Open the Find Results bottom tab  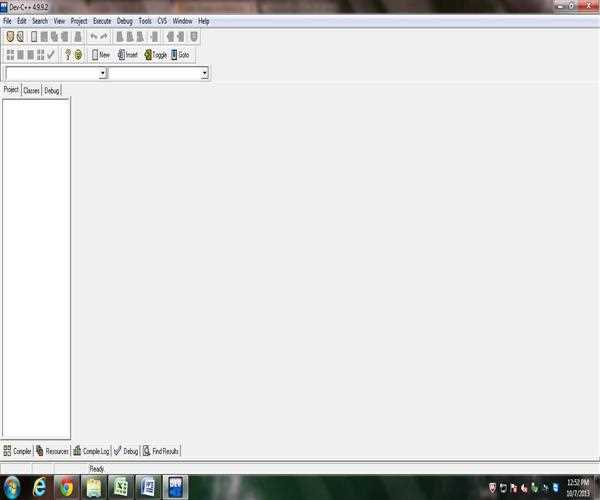[x=161, y=451]
